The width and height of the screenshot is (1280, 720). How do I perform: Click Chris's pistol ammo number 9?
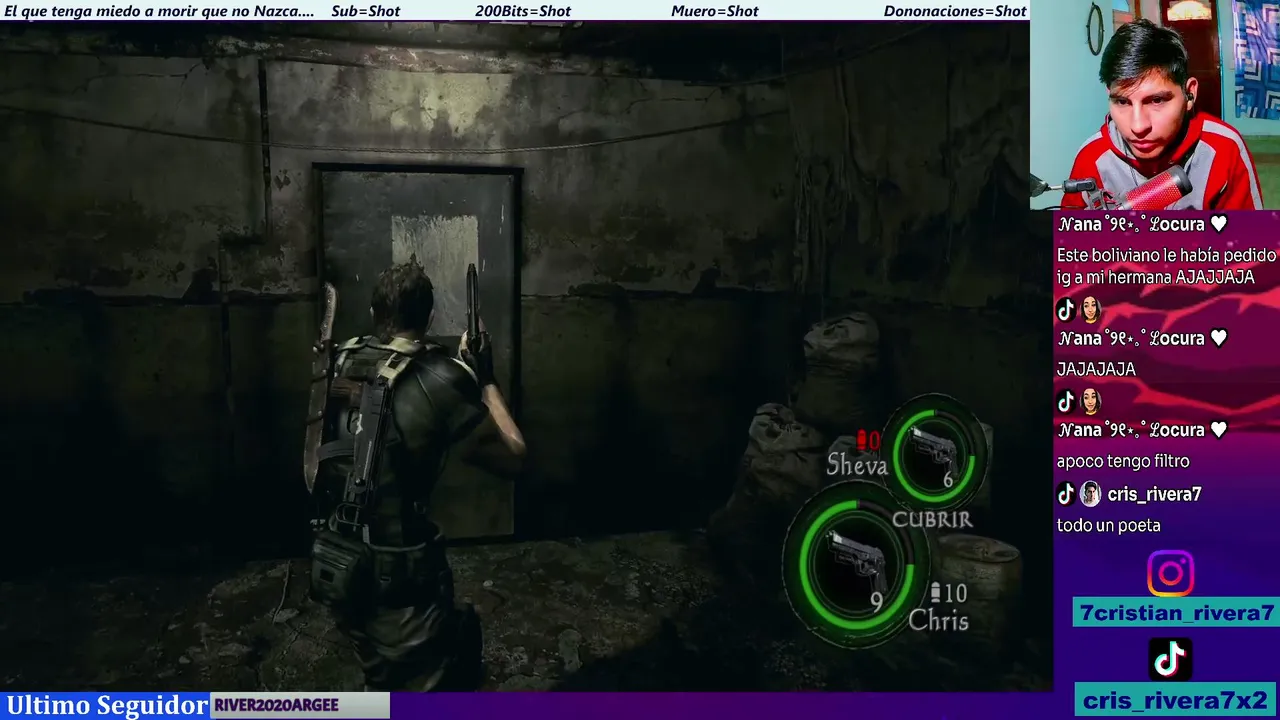click(876, 601)
